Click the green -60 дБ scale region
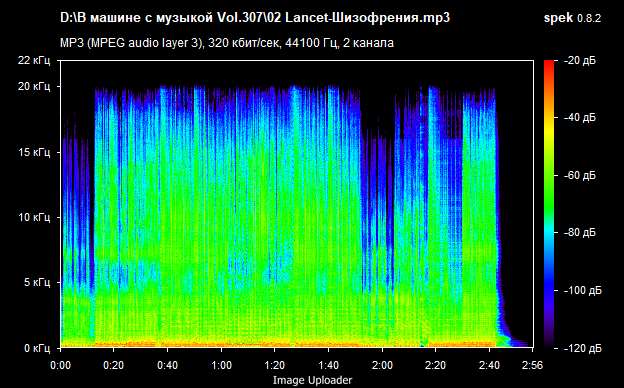The height and width of the screenshot is (388, 624). tap(549, 175)
